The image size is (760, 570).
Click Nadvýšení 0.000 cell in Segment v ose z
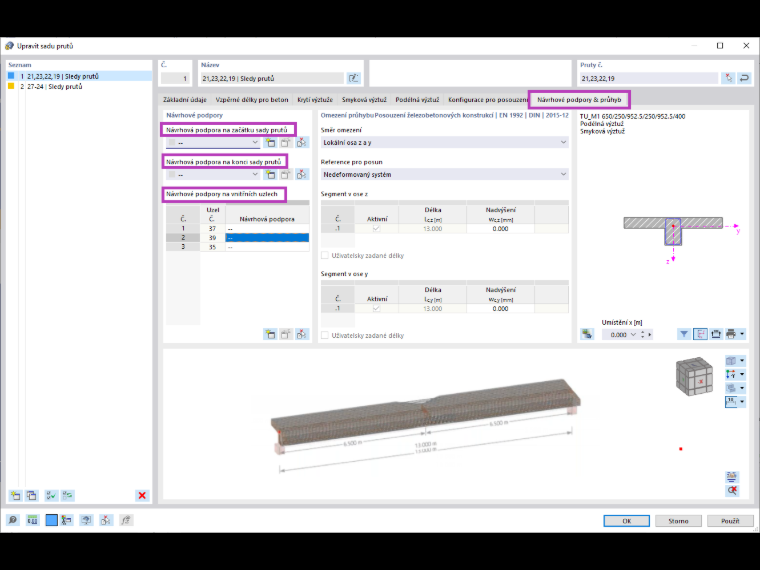500,228
